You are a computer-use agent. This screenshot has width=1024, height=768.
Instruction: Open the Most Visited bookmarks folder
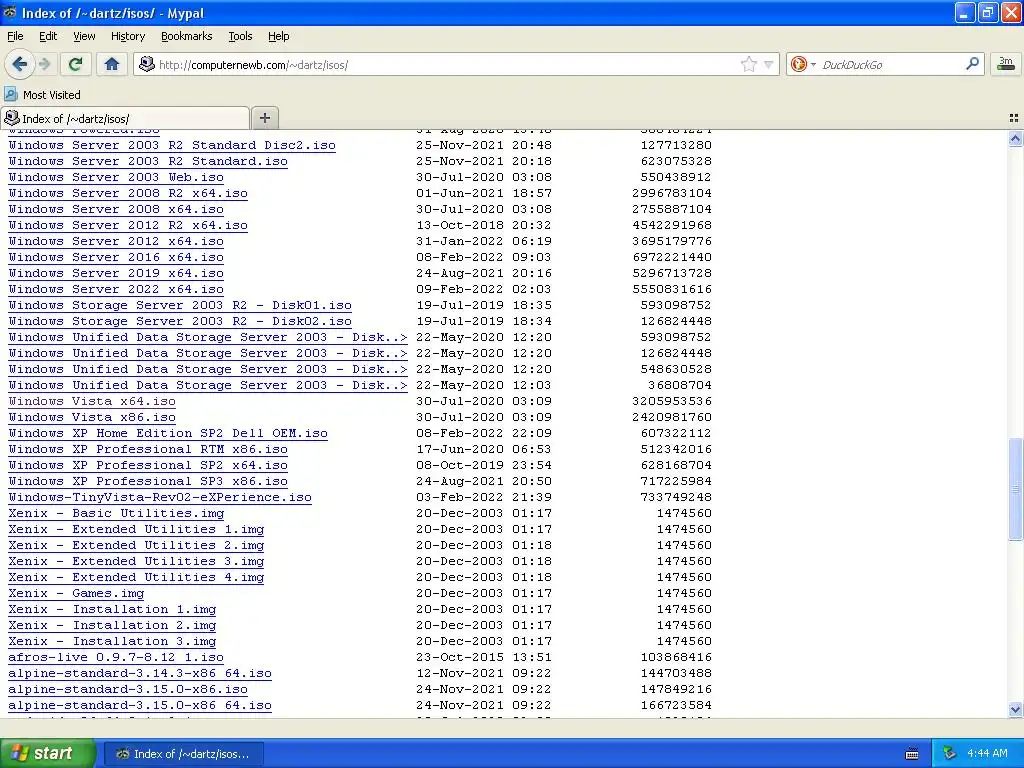point(42,95)
